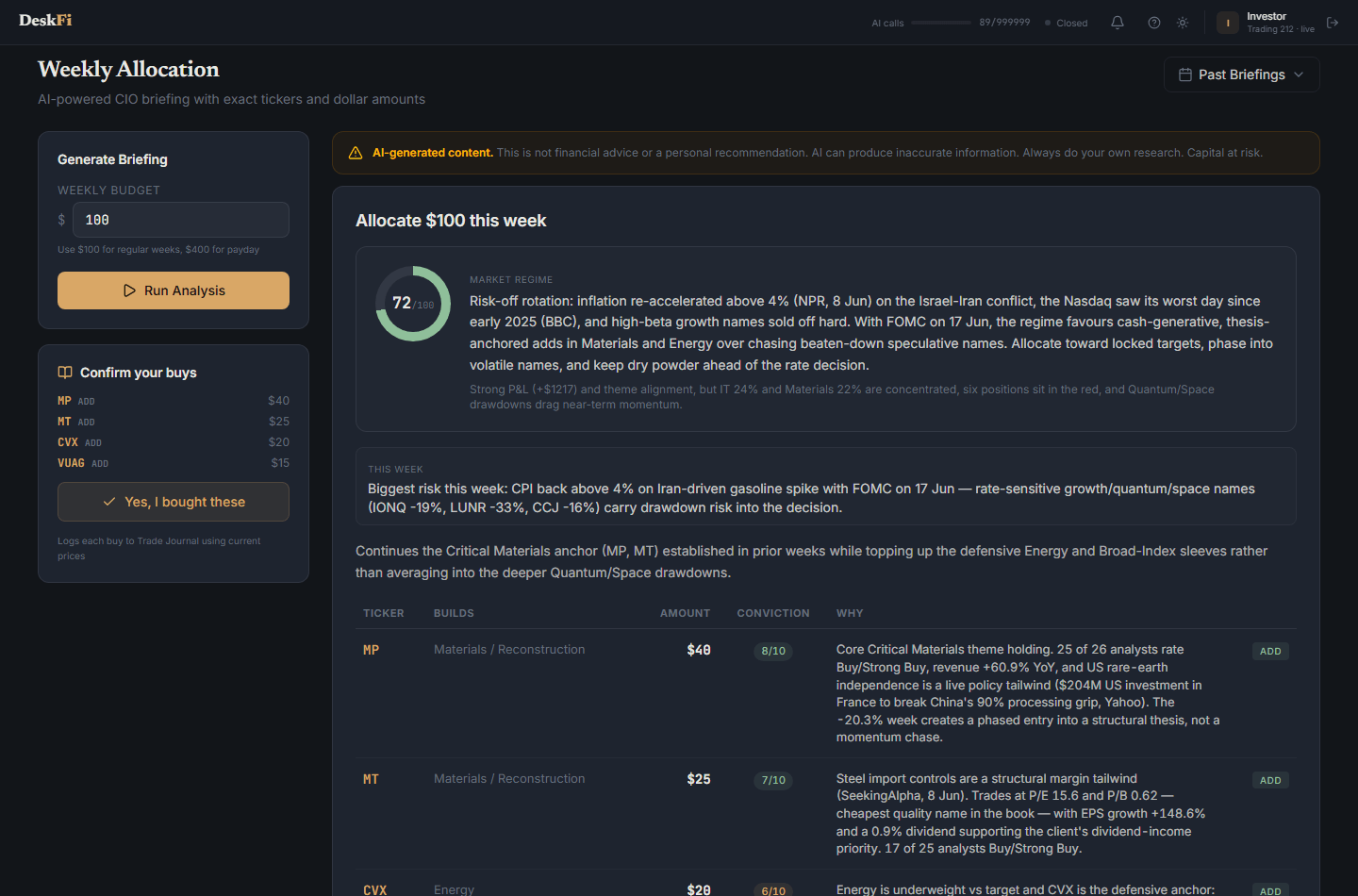This screenshot has width=1358, height=896.
Task: Click the 7/10 conviction badge
Action: [x=773, y=780]
